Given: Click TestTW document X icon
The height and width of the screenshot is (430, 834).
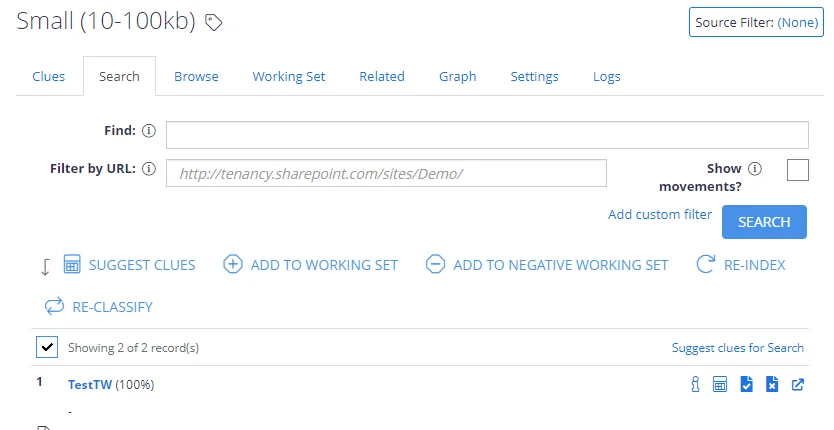Looking at the screenshot, I should coord(772,384).
